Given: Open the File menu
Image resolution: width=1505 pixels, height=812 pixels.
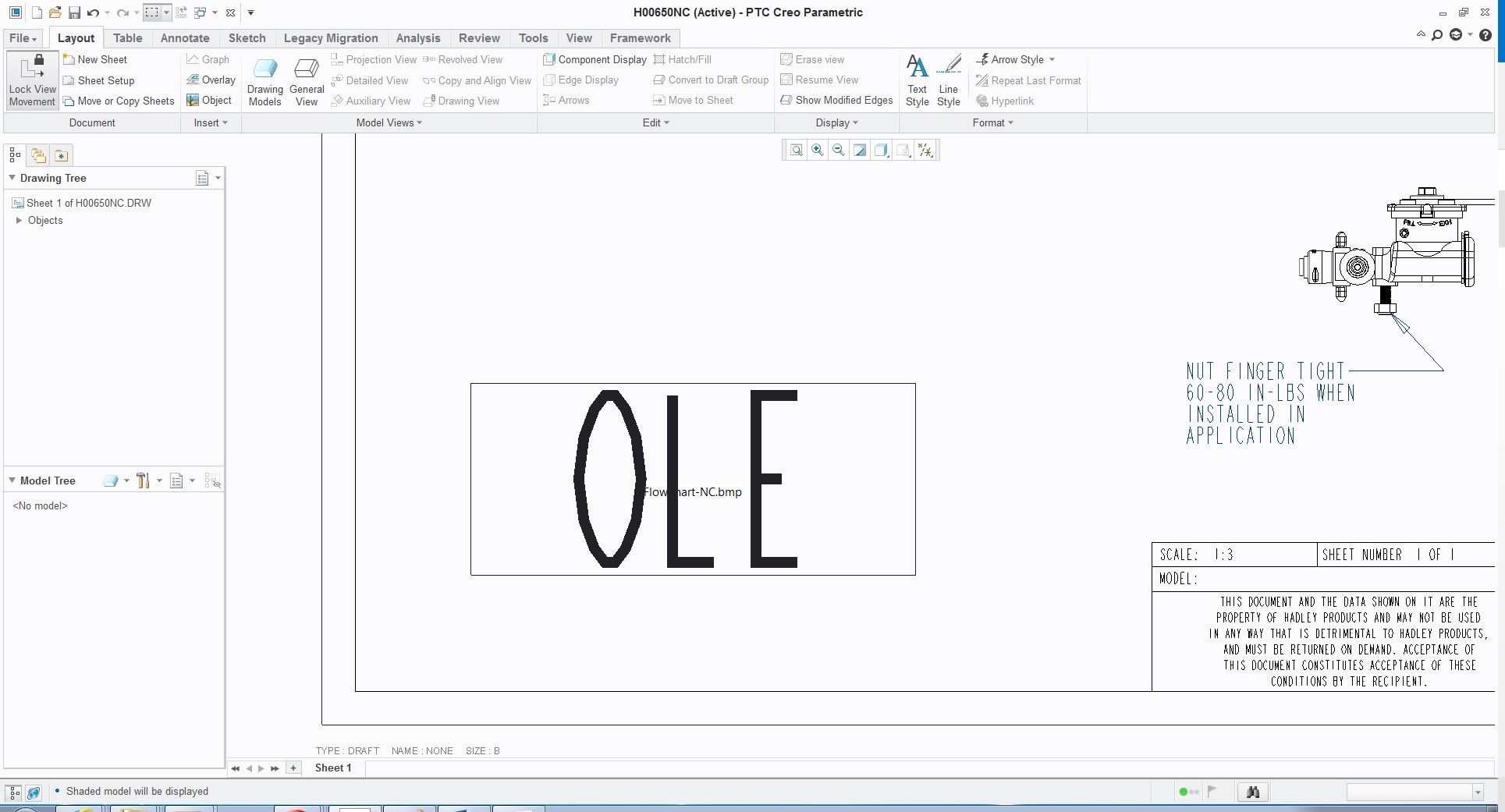Looking at the screenshot, I should pos(23,37).
